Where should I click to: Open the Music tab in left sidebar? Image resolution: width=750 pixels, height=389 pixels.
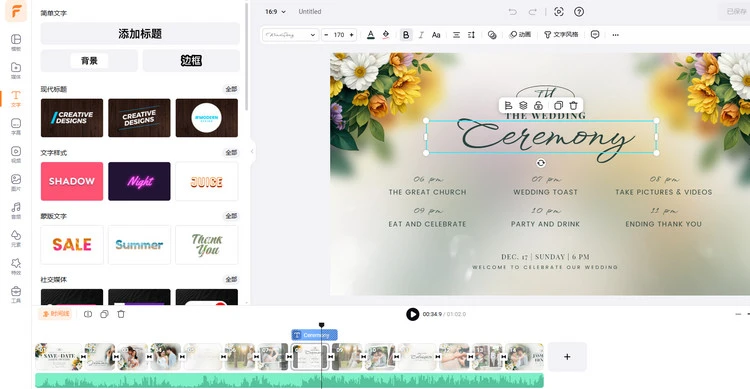click(16, 211)
